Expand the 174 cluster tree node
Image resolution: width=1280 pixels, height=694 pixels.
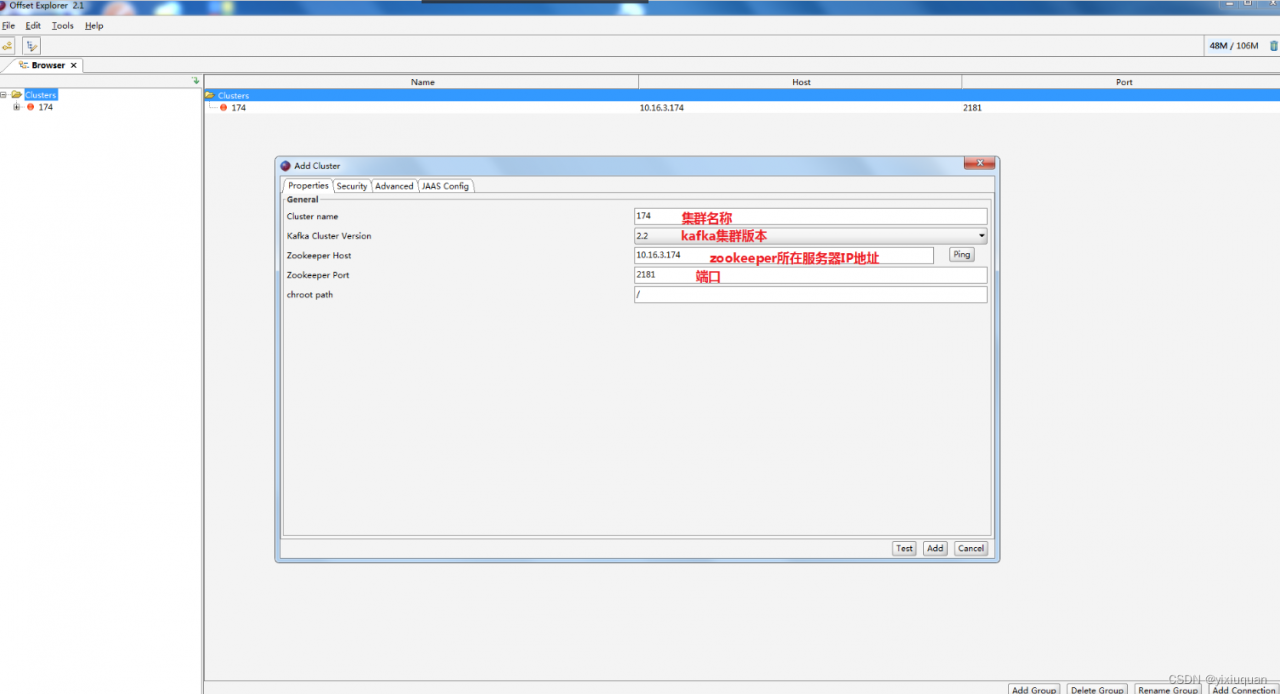(16, 107)
